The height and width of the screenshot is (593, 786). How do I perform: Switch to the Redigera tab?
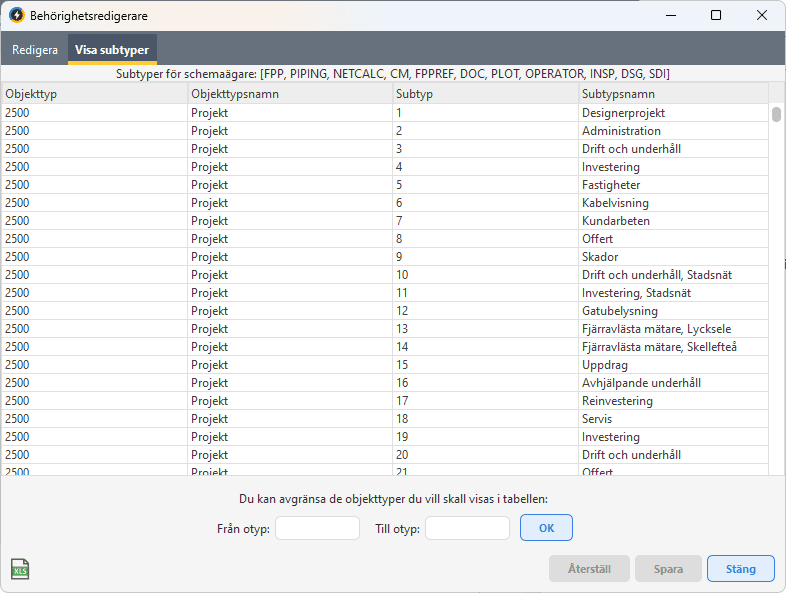[x=35, y=49]
